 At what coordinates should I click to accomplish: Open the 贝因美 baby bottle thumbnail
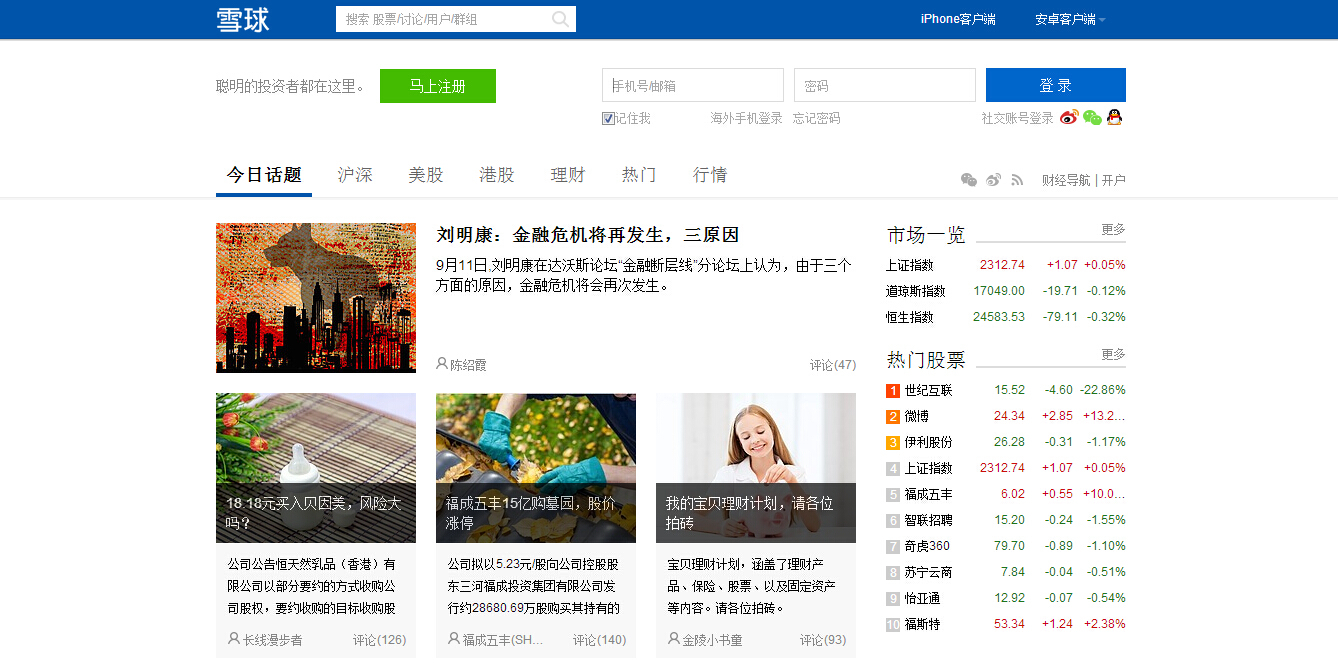click(316, 468)
